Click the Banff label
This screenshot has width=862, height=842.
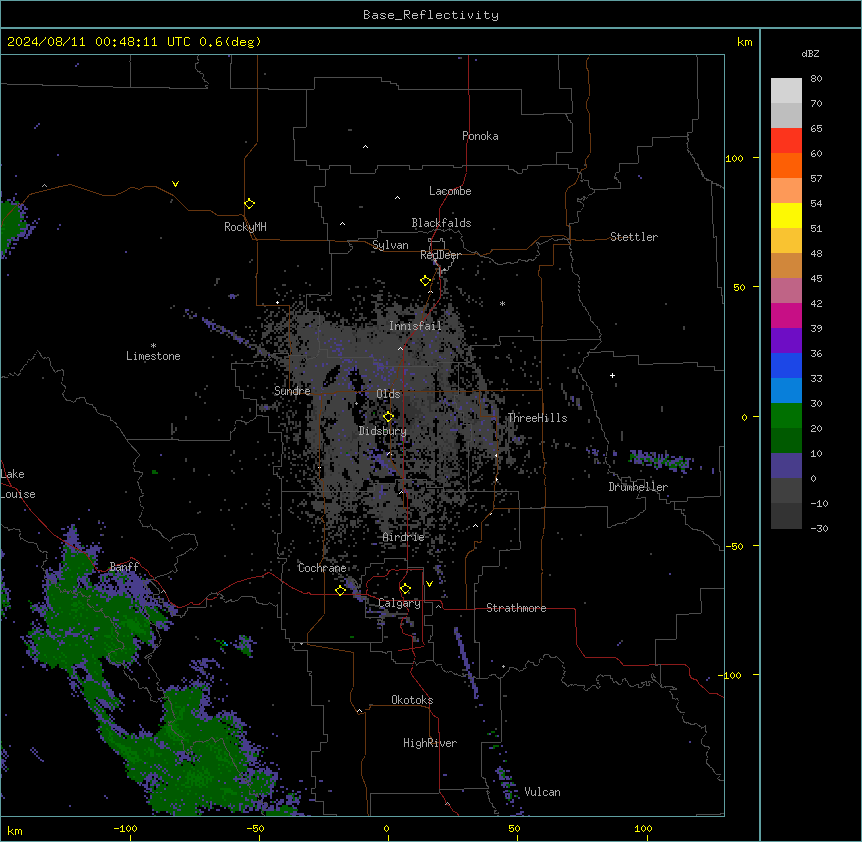click(124, 567)
